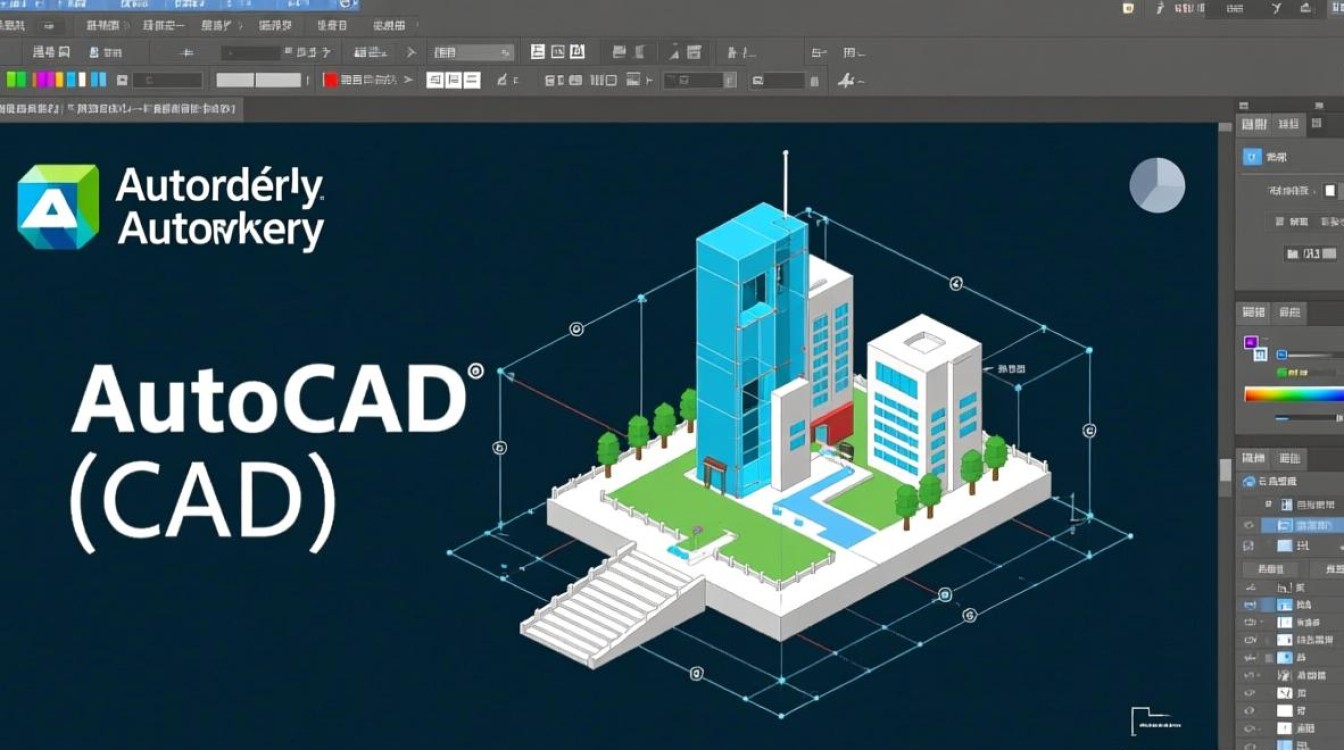The image size is (1344, 750).
Task: Toggle the eye icon of highlighted layer row
Action: [1249, 525]
